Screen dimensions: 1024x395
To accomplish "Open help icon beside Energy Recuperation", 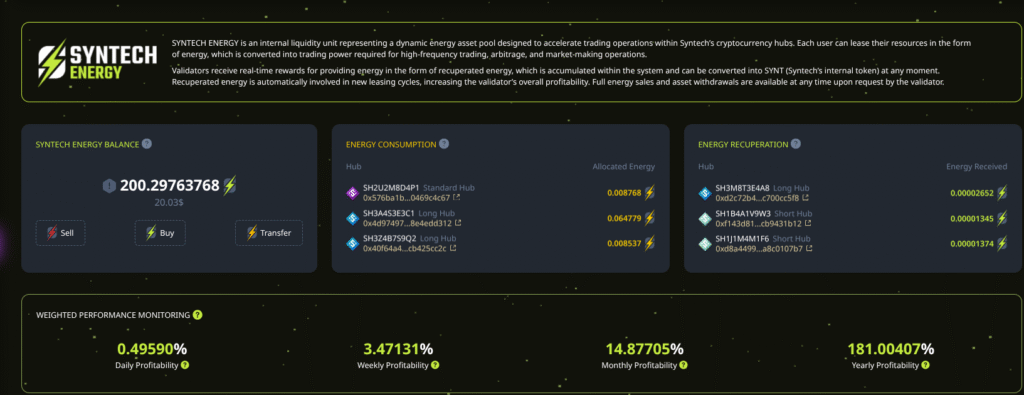I will [x=796, y=144].
